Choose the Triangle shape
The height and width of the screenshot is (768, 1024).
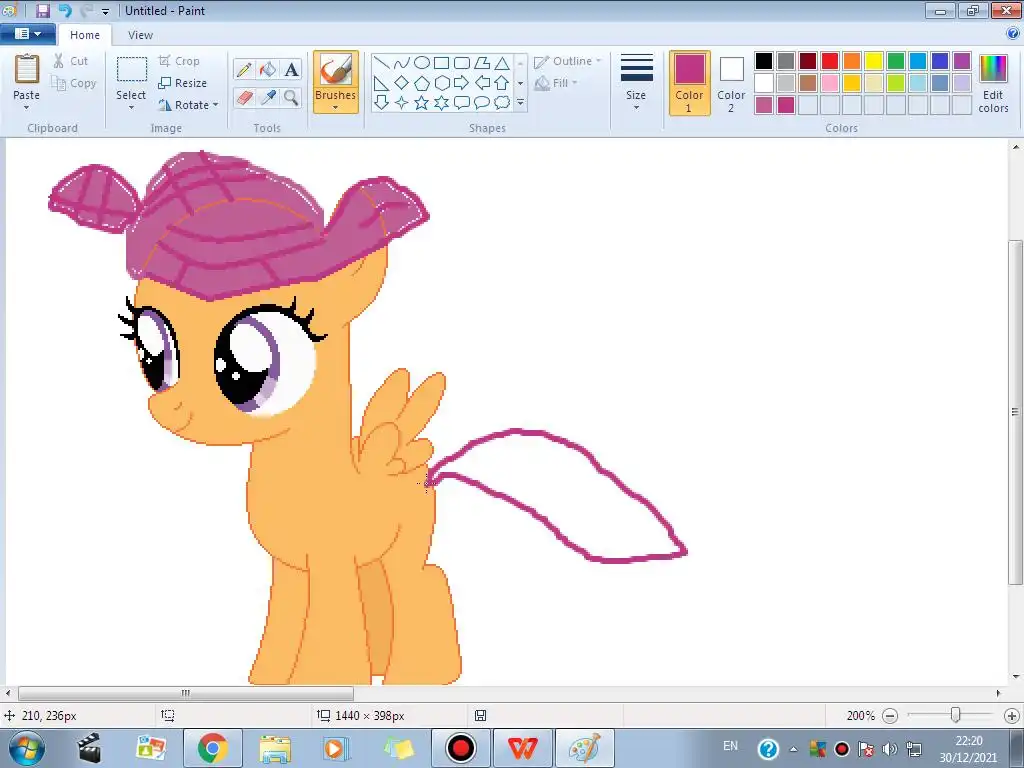(502, 63)
